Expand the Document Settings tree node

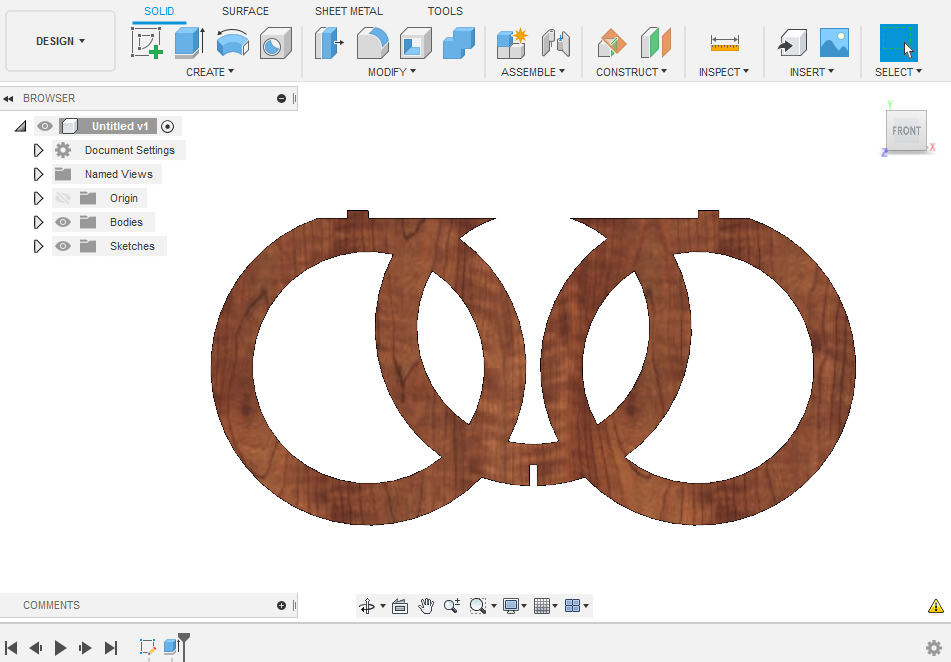38,150
